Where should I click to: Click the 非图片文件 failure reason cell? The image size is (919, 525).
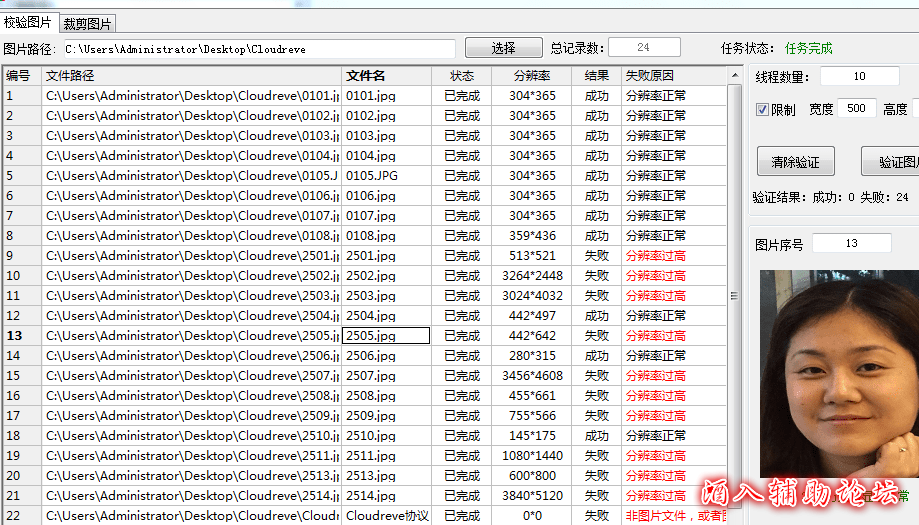coord(674,516)
